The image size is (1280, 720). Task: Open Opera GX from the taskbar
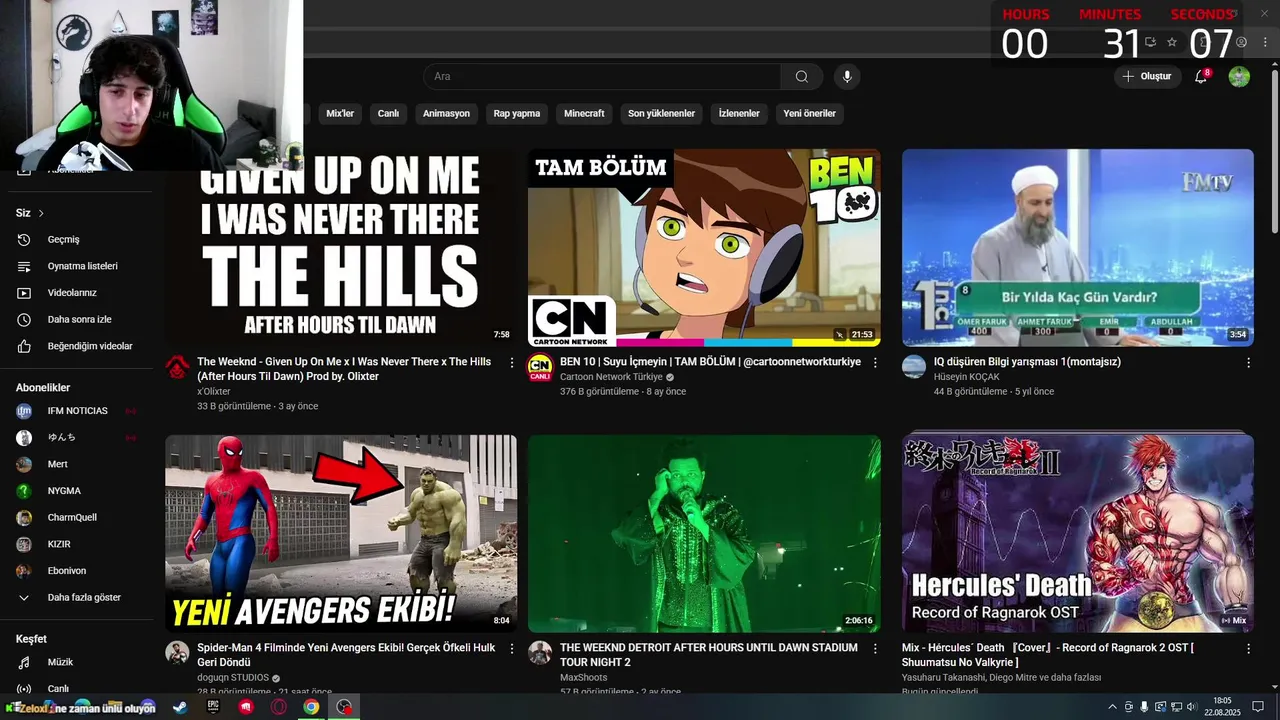279,707
